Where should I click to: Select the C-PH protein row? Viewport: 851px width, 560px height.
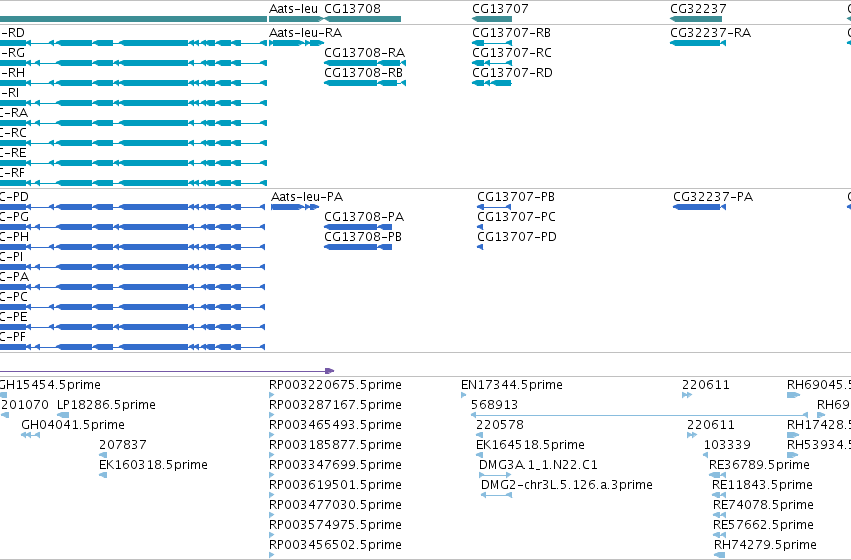[x=132, y=247]
